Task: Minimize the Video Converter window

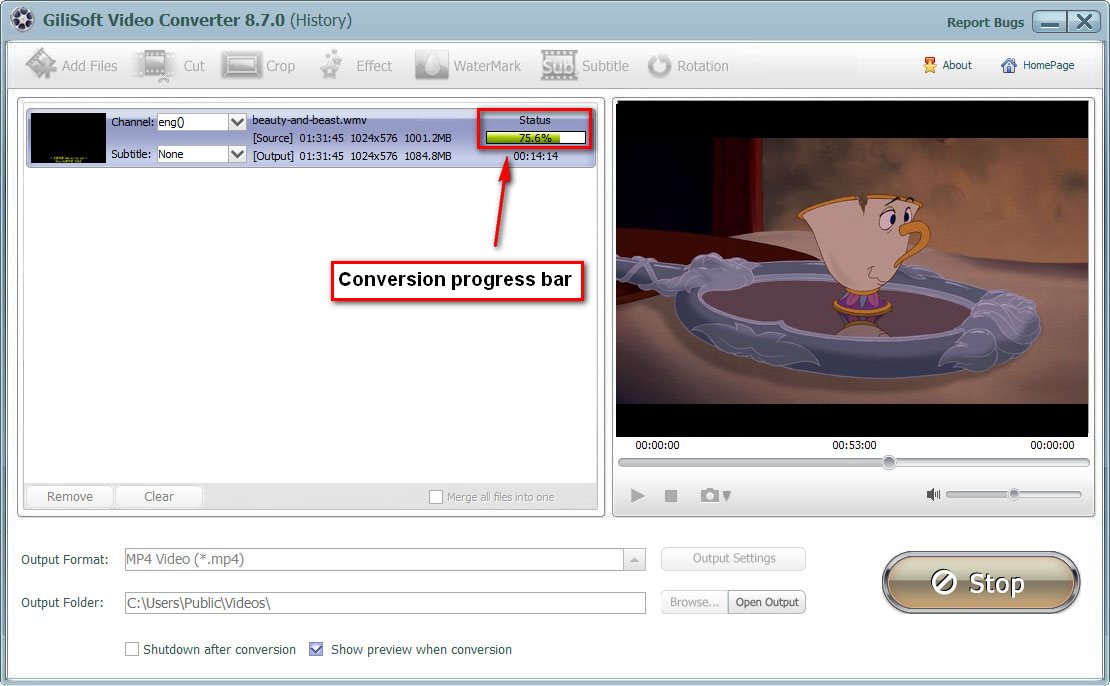Action: pyautogui.click(x=1049, y=21)
